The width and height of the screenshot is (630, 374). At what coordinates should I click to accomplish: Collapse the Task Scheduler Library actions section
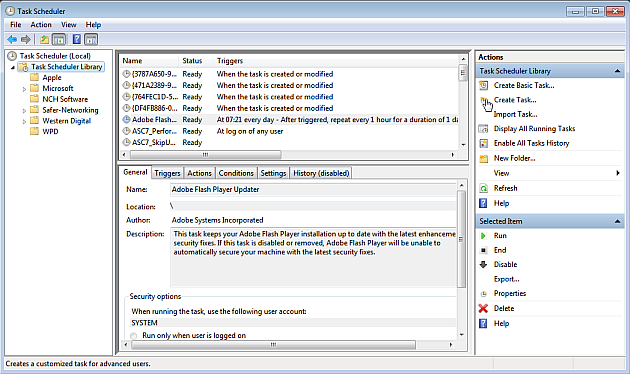(x=617, y=71)
